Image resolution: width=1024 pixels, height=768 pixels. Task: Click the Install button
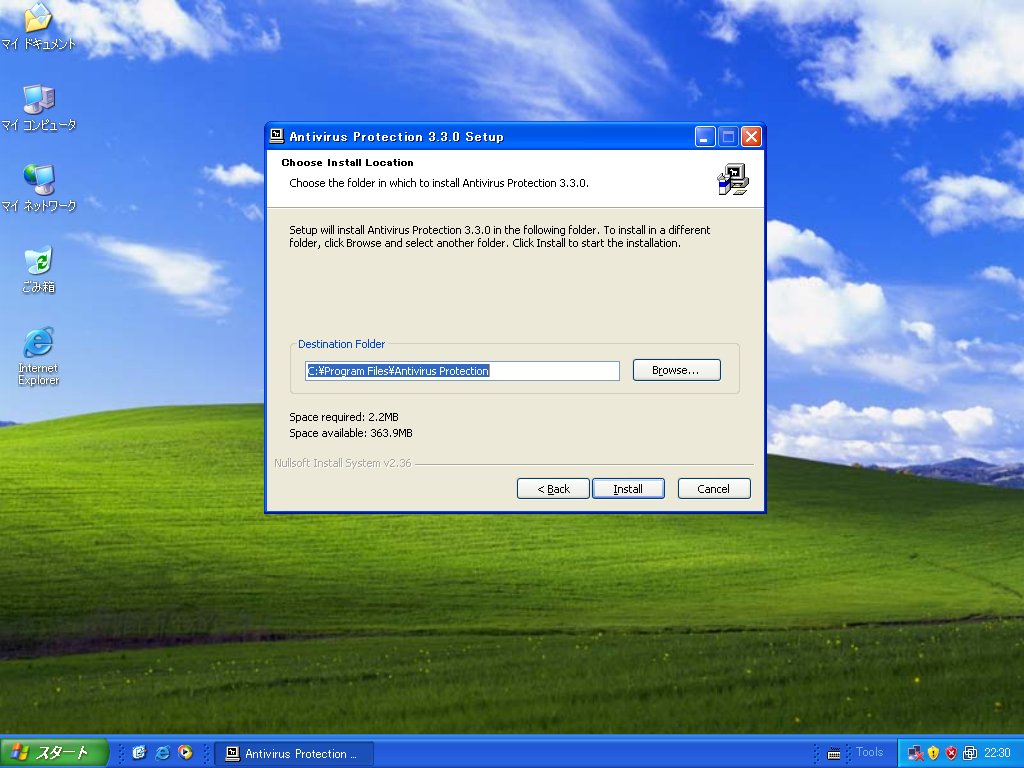pos(628,488)
